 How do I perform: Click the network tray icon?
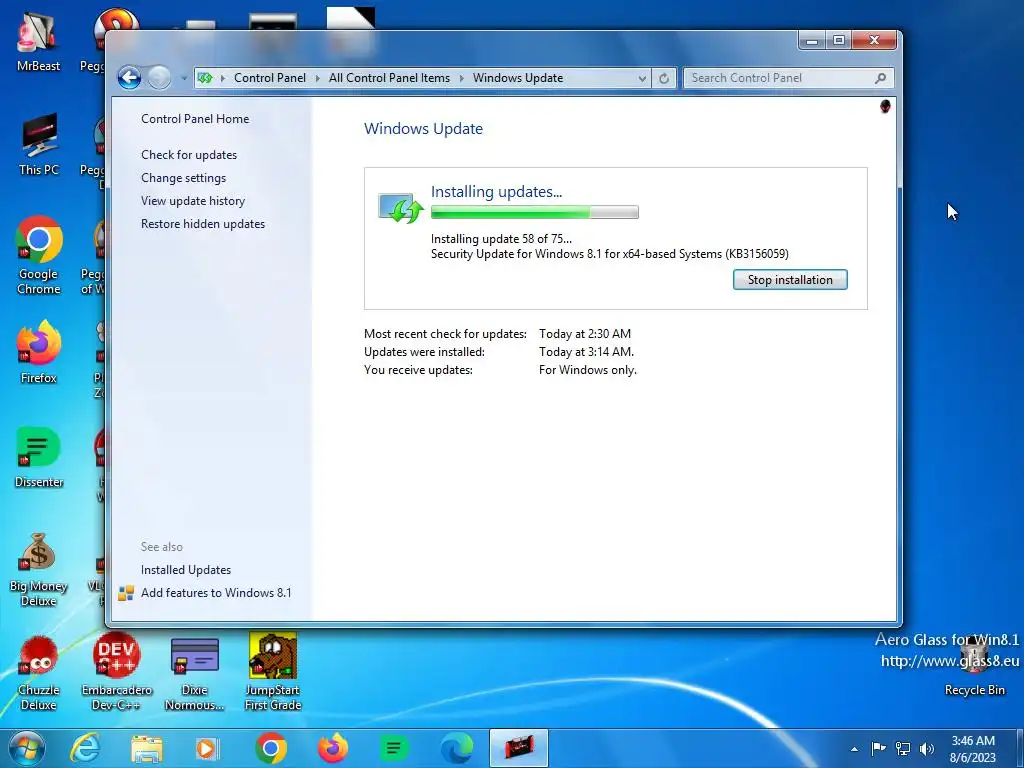point(903,748)
